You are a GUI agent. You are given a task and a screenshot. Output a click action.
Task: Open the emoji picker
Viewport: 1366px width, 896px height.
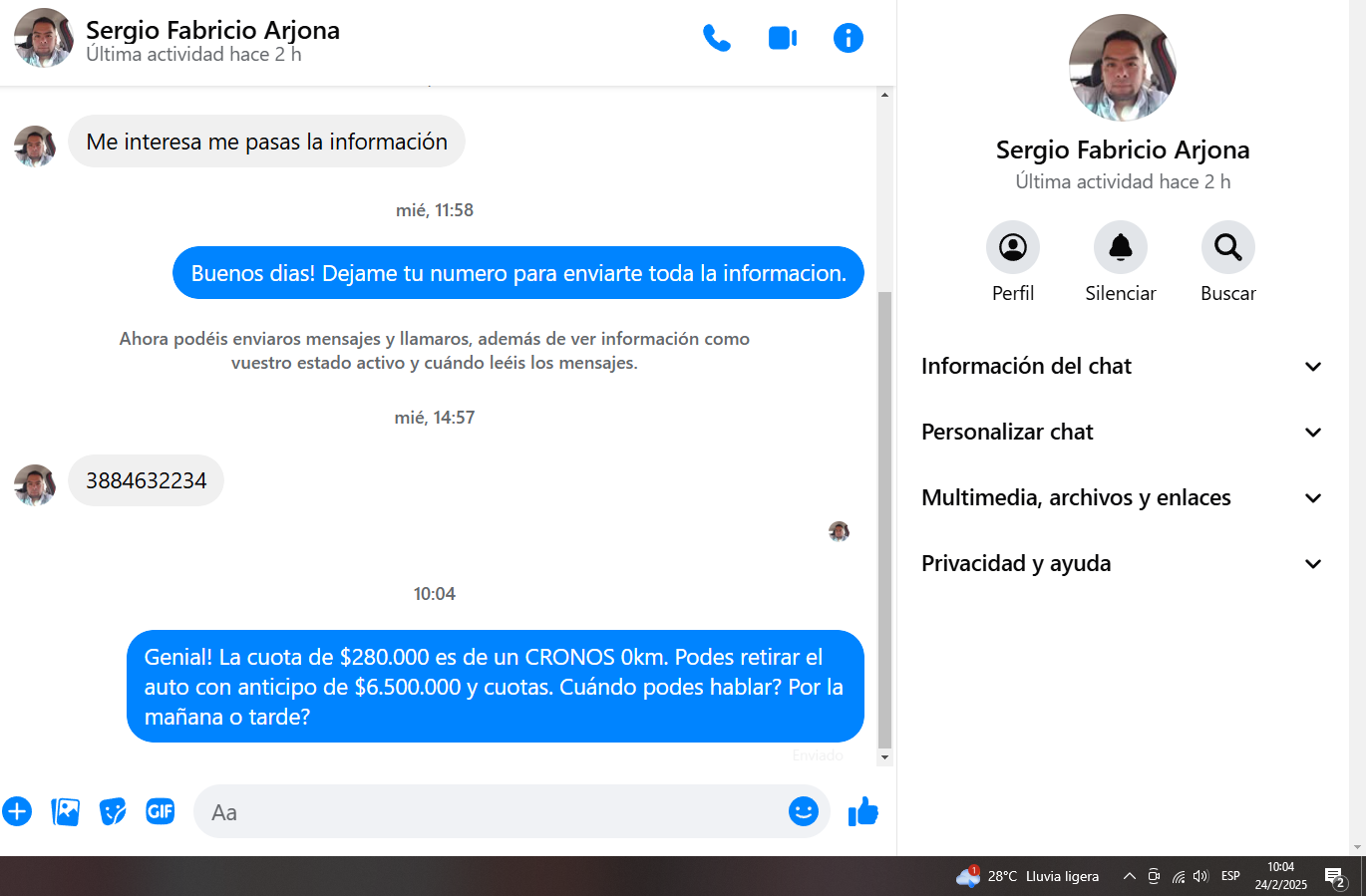[803, 811]
